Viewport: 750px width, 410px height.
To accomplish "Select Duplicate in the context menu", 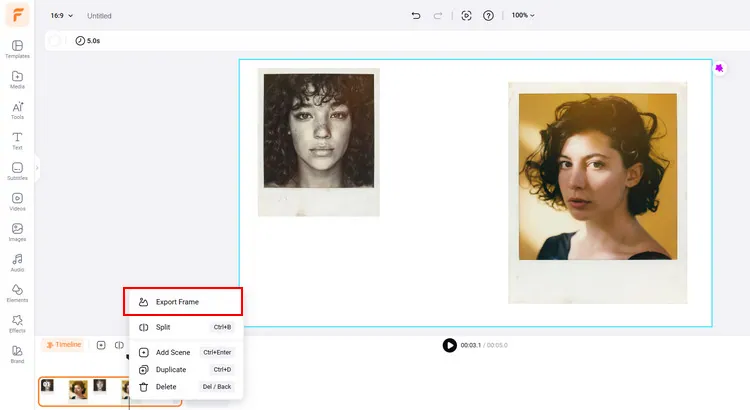I will pos(170,369).
